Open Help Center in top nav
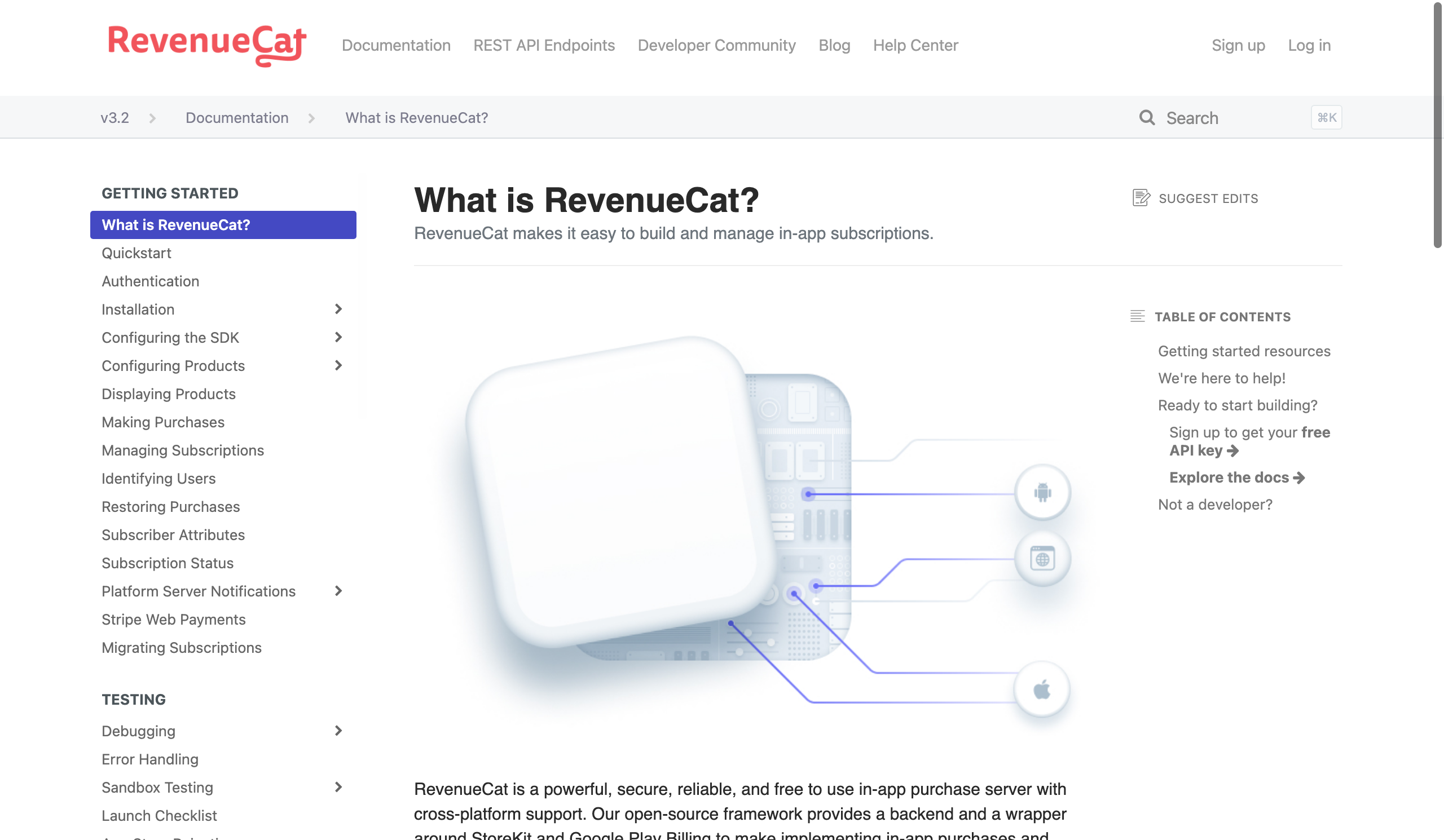The width and height of the screenshot is (1444, 840). click(x=915, y=45)
